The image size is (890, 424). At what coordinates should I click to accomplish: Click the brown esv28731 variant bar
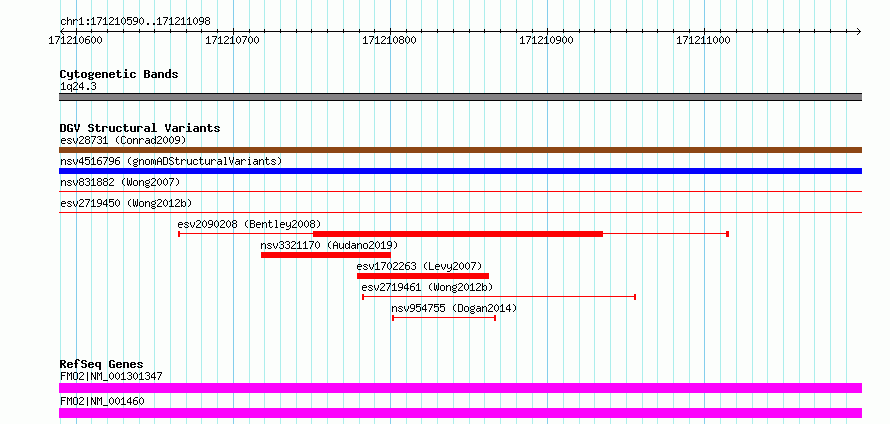pos(460,150)
